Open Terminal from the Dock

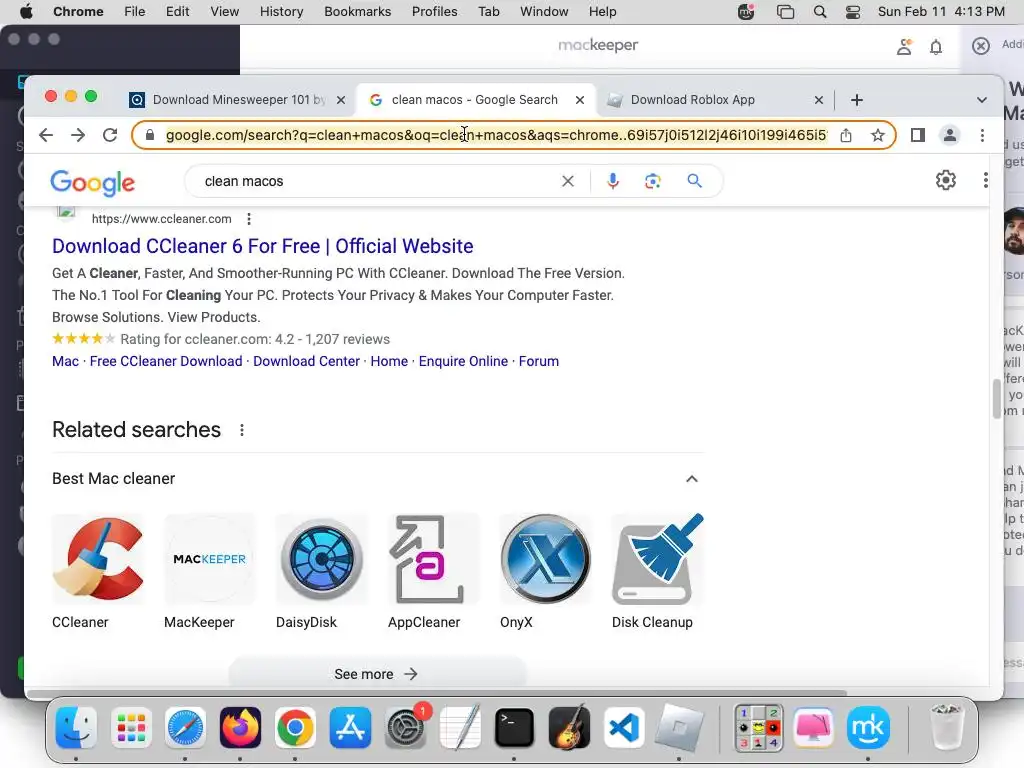[515, 728]
